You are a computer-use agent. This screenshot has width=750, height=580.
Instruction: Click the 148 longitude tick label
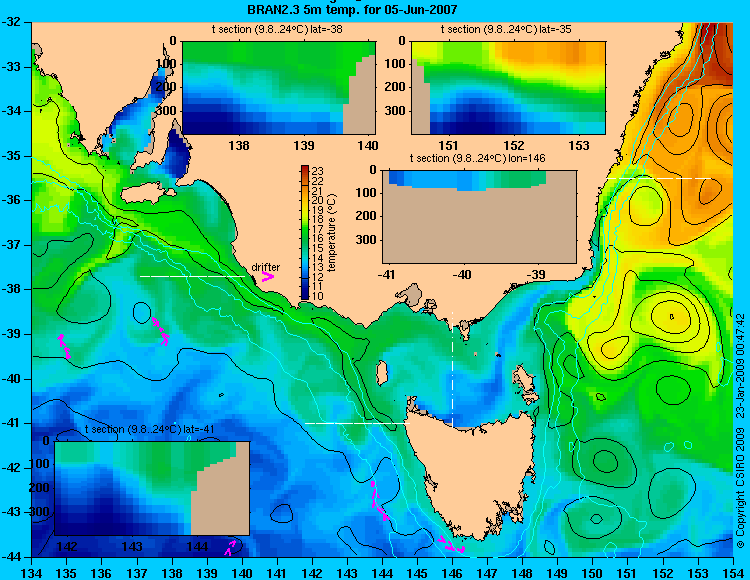click(522, 573)
